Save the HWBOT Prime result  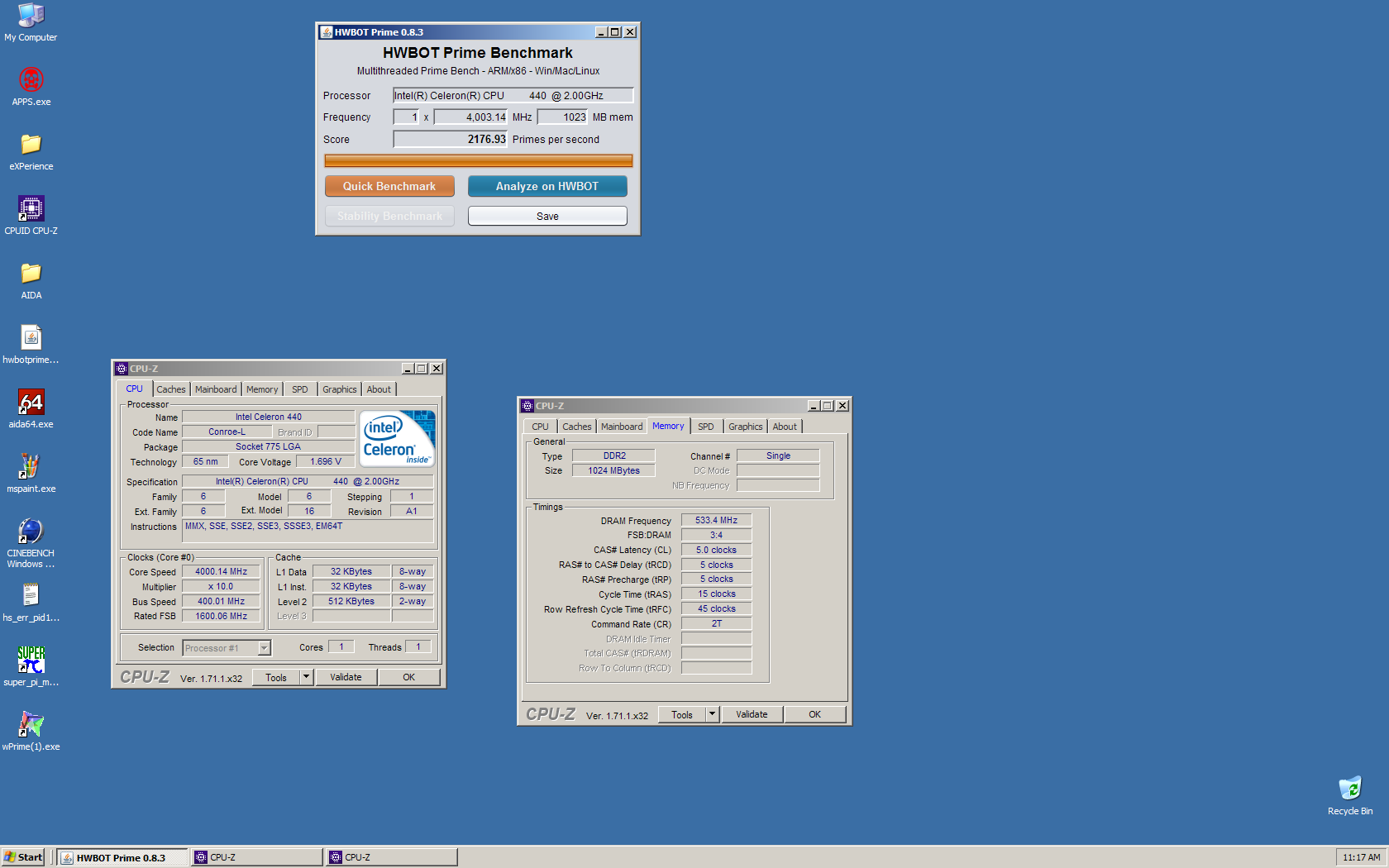[x=547, y=216]
